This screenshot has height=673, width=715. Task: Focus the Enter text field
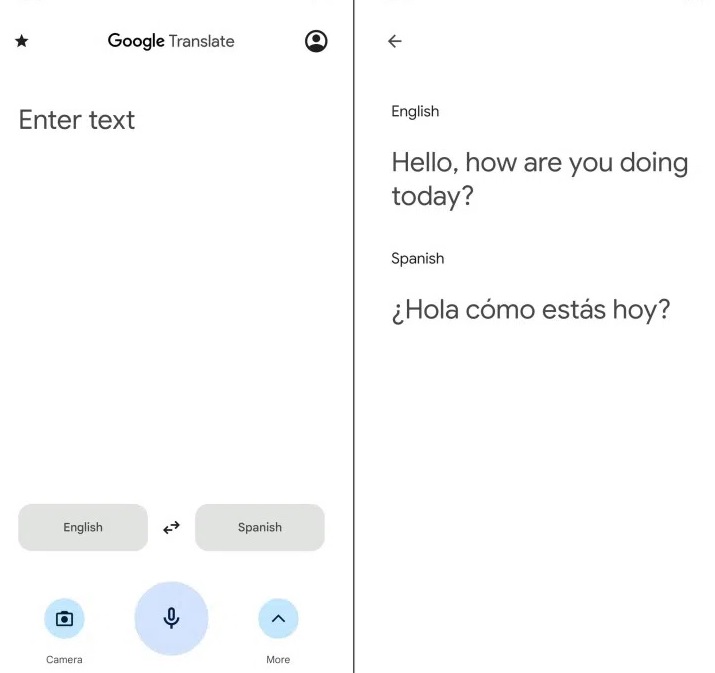[77, 120]
